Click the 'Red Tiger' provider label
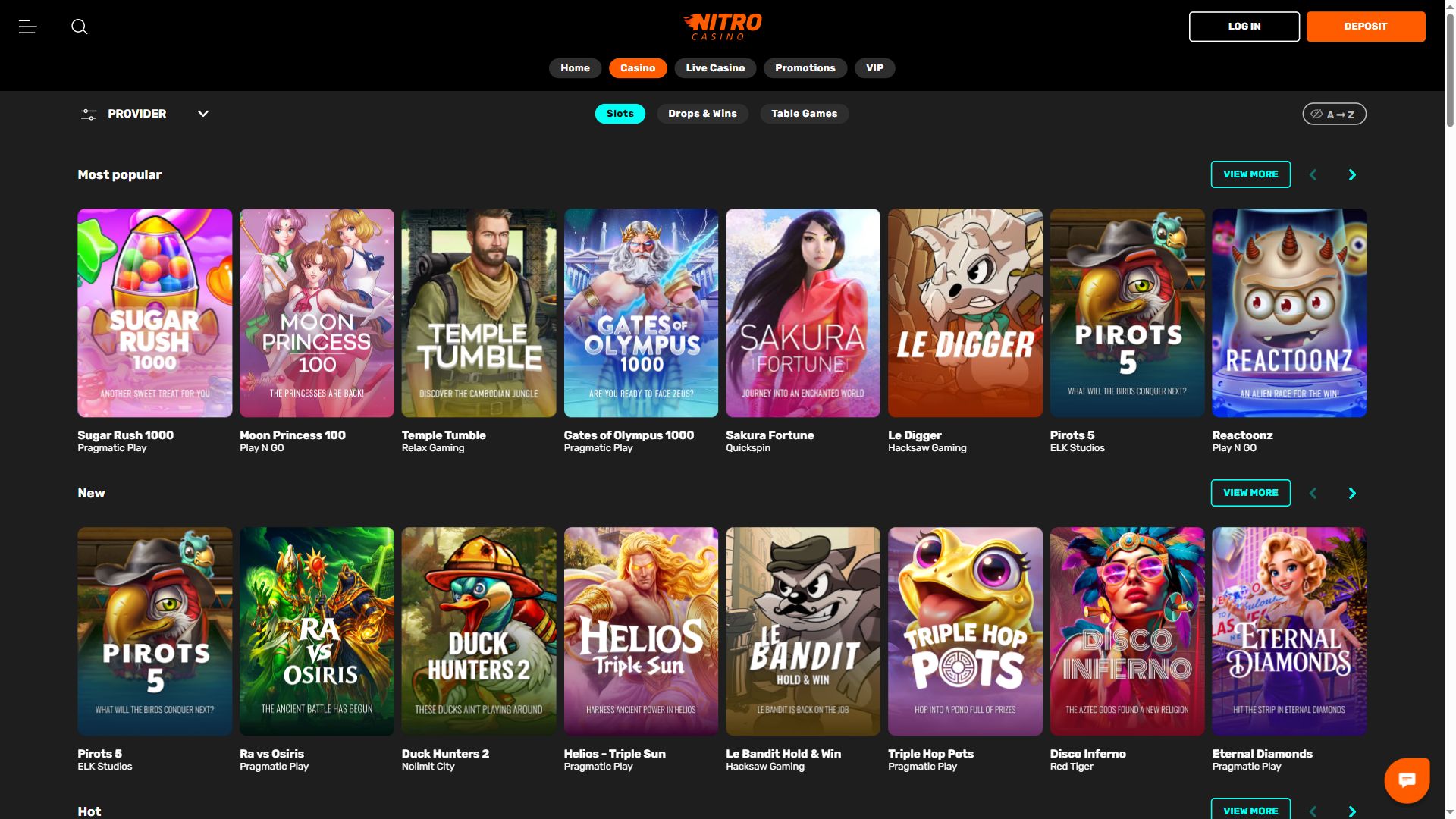The image size is (1456, 819). 1072,767
